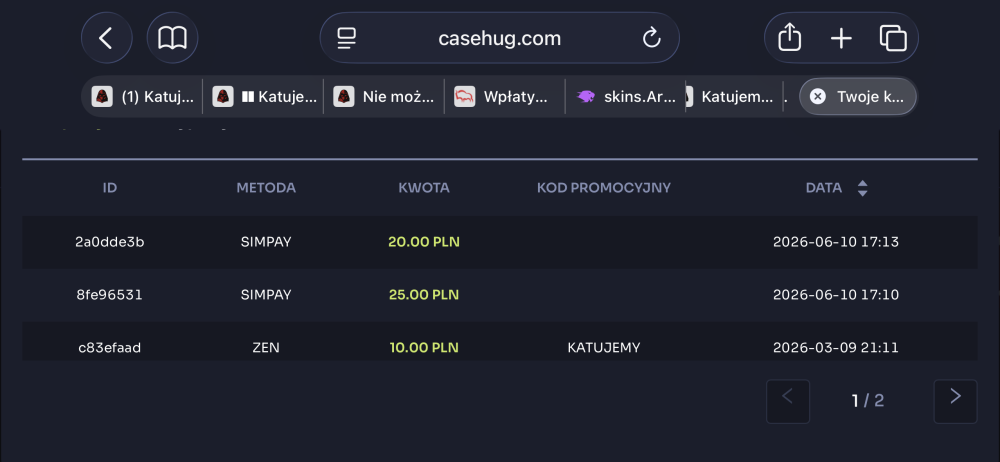Open the 'skins.Ar...' tab
The width and height of the screenshot is (1000, 462).
626,97
